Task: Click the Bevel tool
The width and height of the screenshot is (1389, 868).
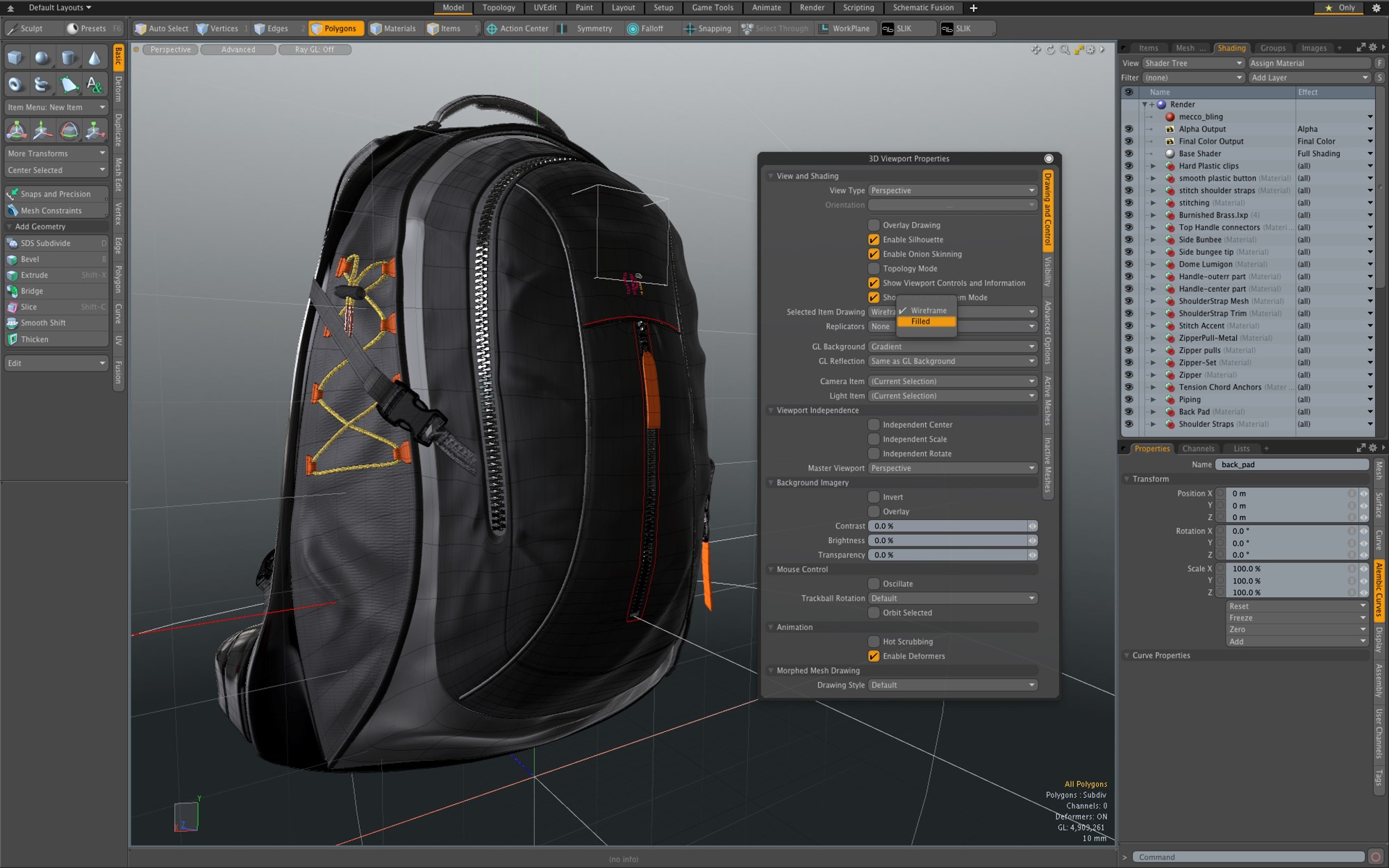Action: coord(30,259)
